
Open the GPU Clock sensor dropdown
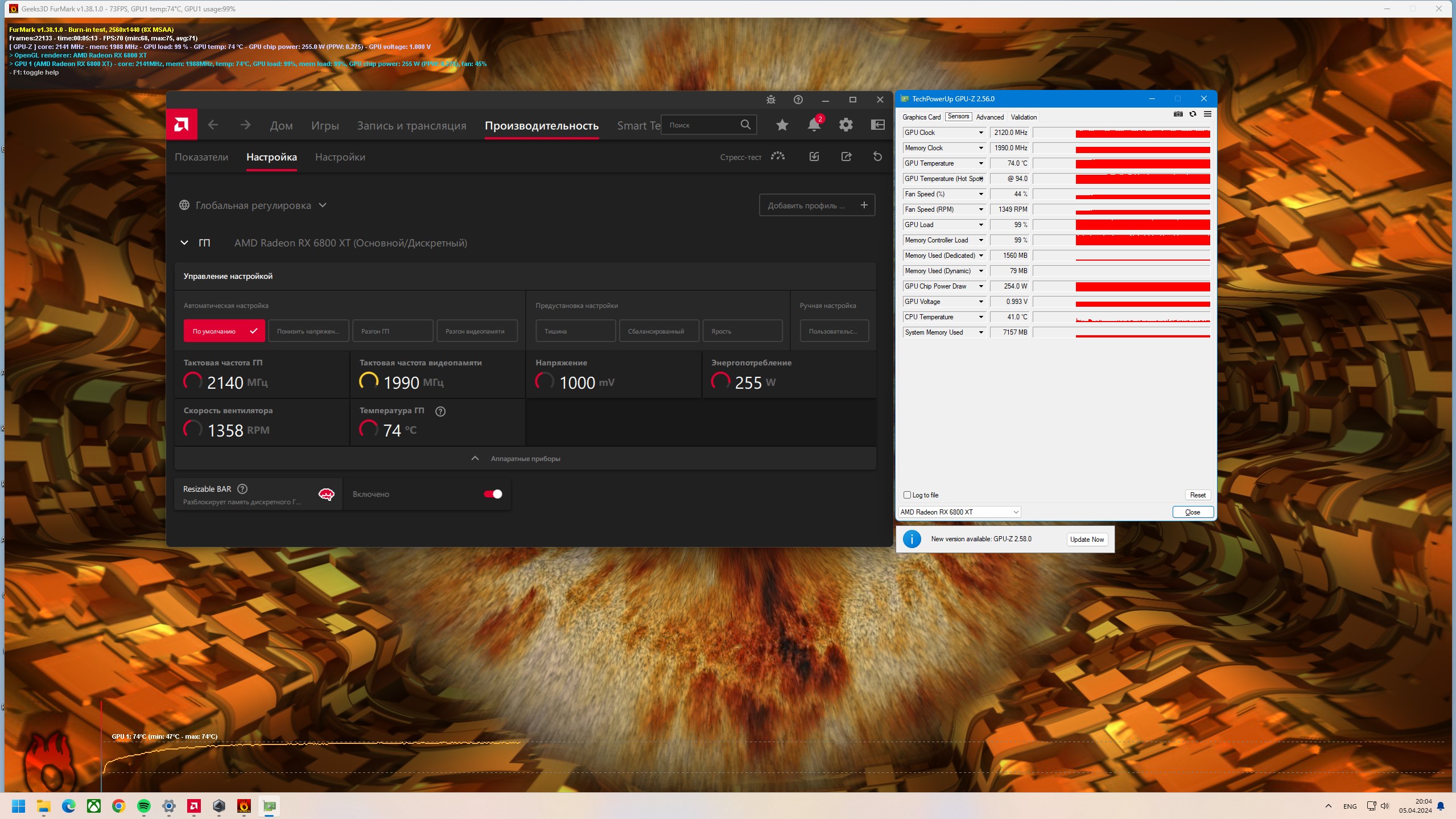tap(981, 133)
